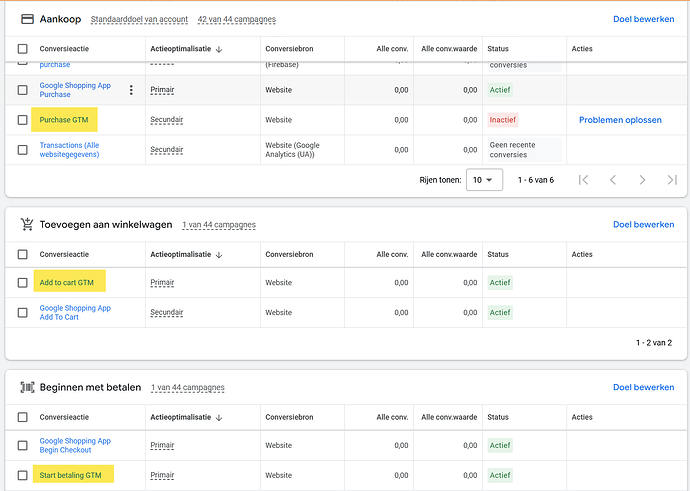
Task: Click Doel bewerken for Beginnen met betalen
Action: pos(643,387)
